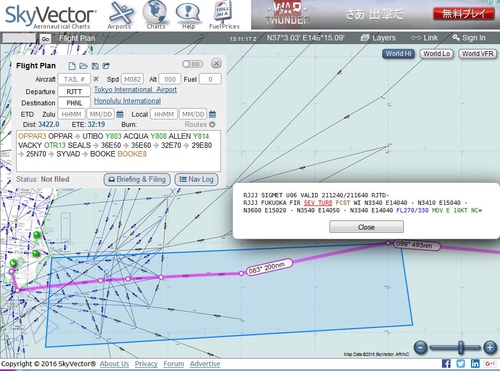Open Zulu date calendar picker
Viewport: 500px width, 371px height.
(120, 114)
